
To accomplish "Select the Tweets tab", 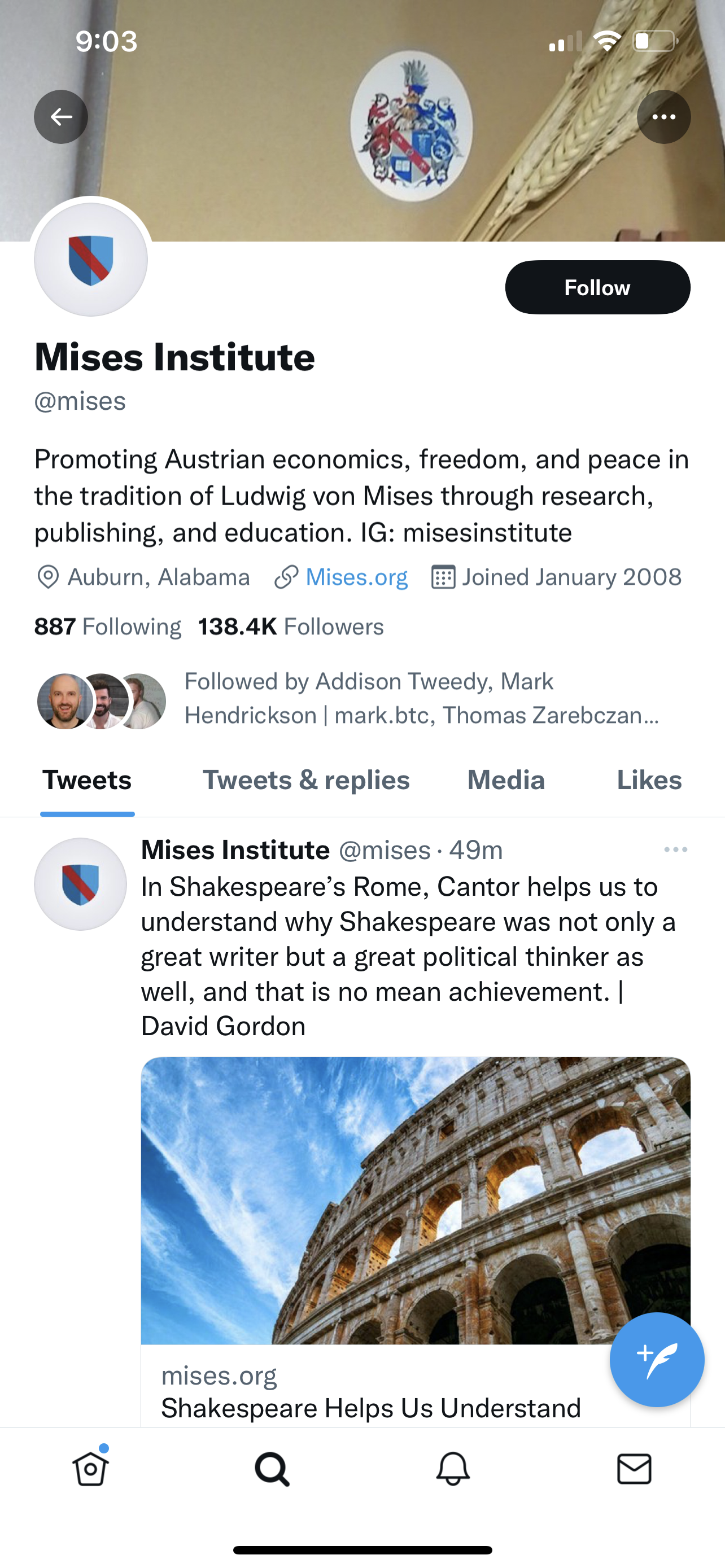I will (x=87, y=781).
